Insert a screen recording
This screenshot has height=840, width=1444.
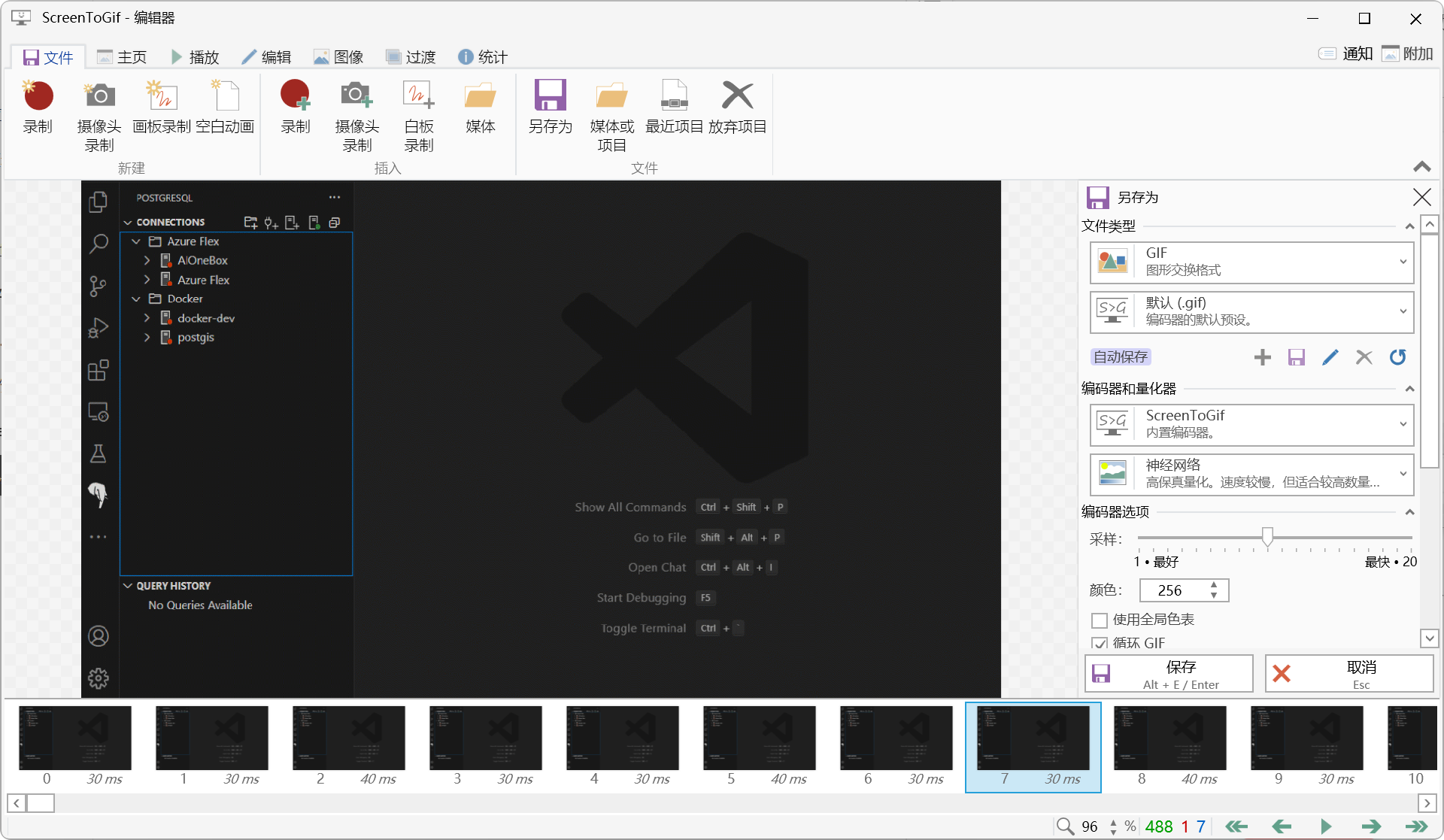coord(296,108)
